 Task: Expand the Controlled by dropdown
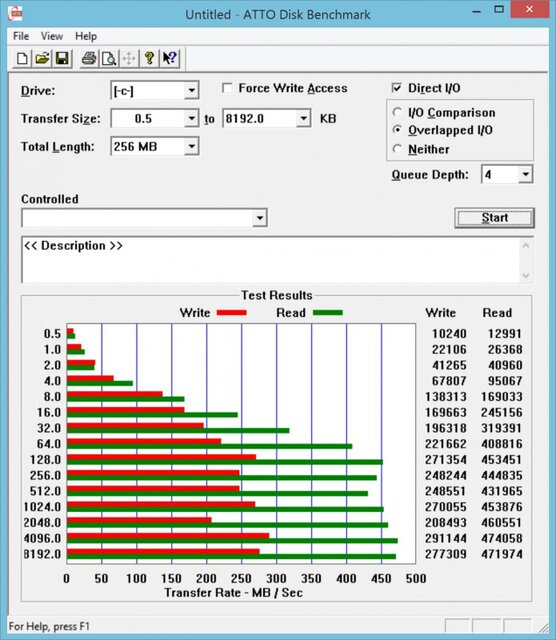(259, 218)
